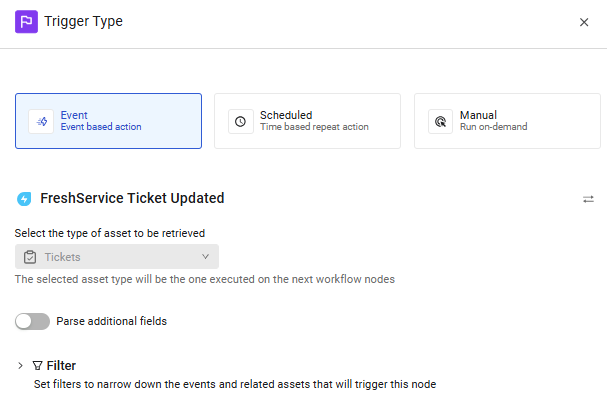Click the swap trigger arrows icon

click(588, 199)
